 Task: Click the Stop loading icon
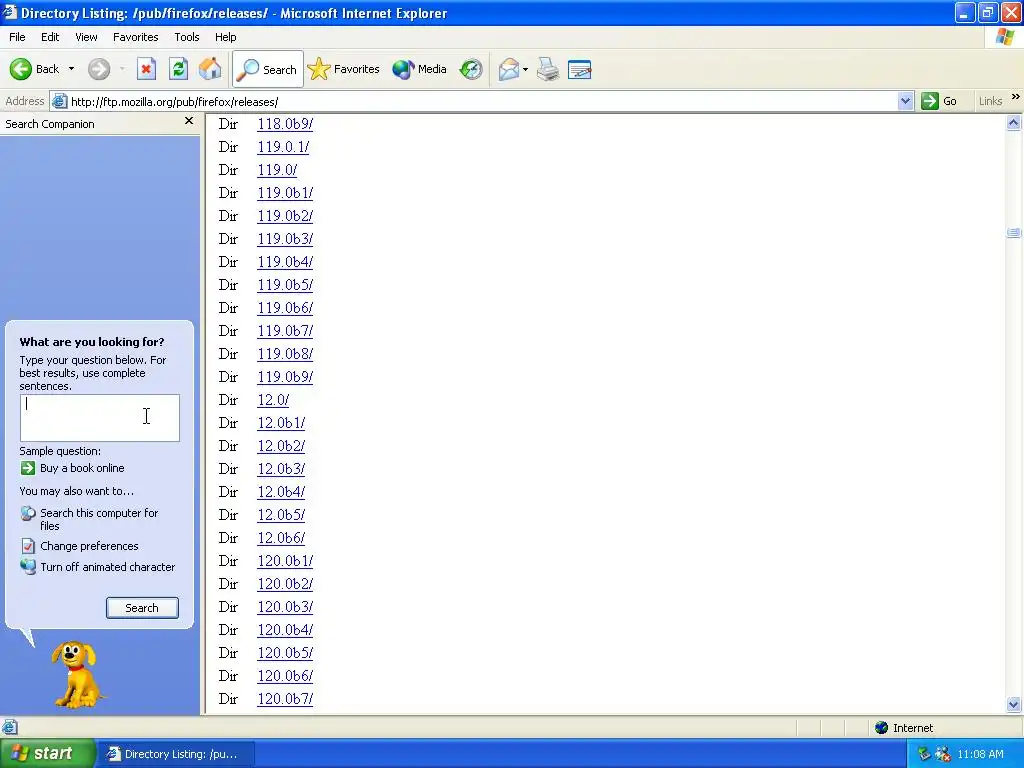point(146,69)
